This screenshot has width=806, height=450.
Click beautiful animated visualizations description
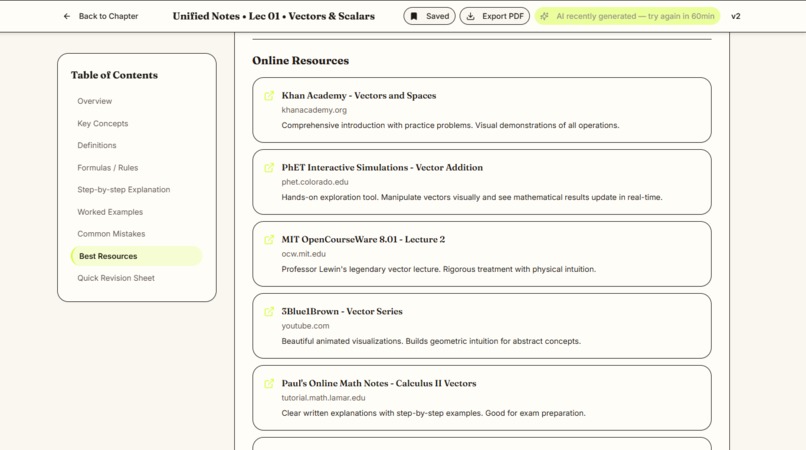pyautogui.click(x=431, y=341)
